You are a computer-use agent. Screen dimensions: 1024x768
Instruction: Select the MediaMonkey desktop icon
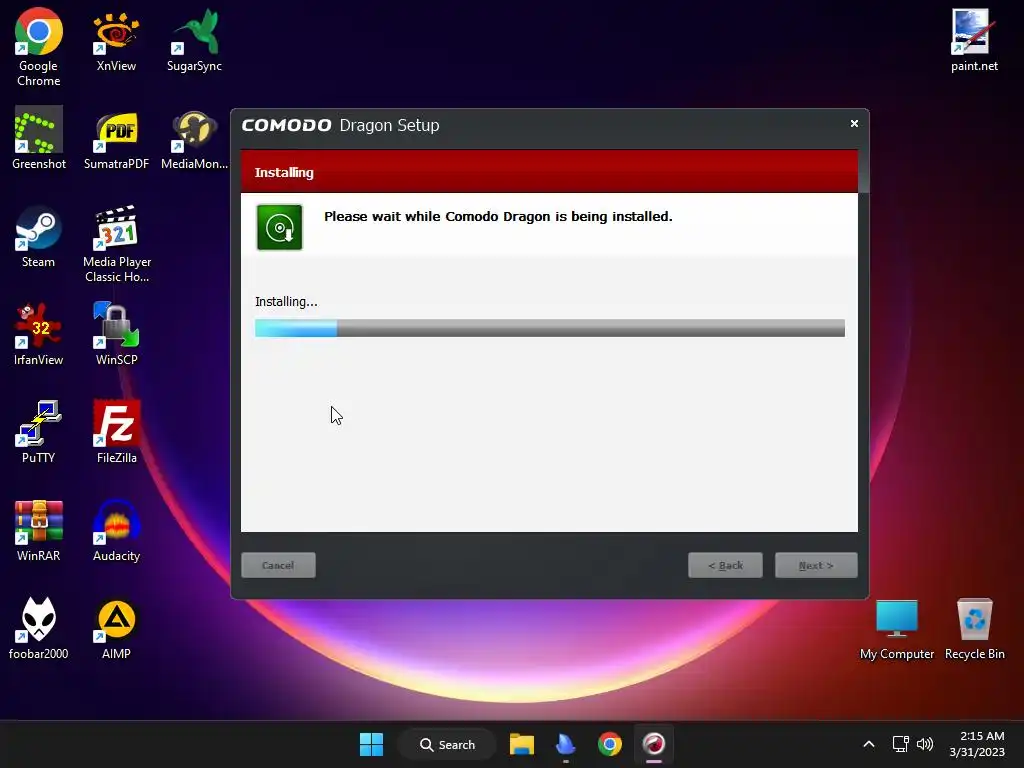tap(194, 138)
